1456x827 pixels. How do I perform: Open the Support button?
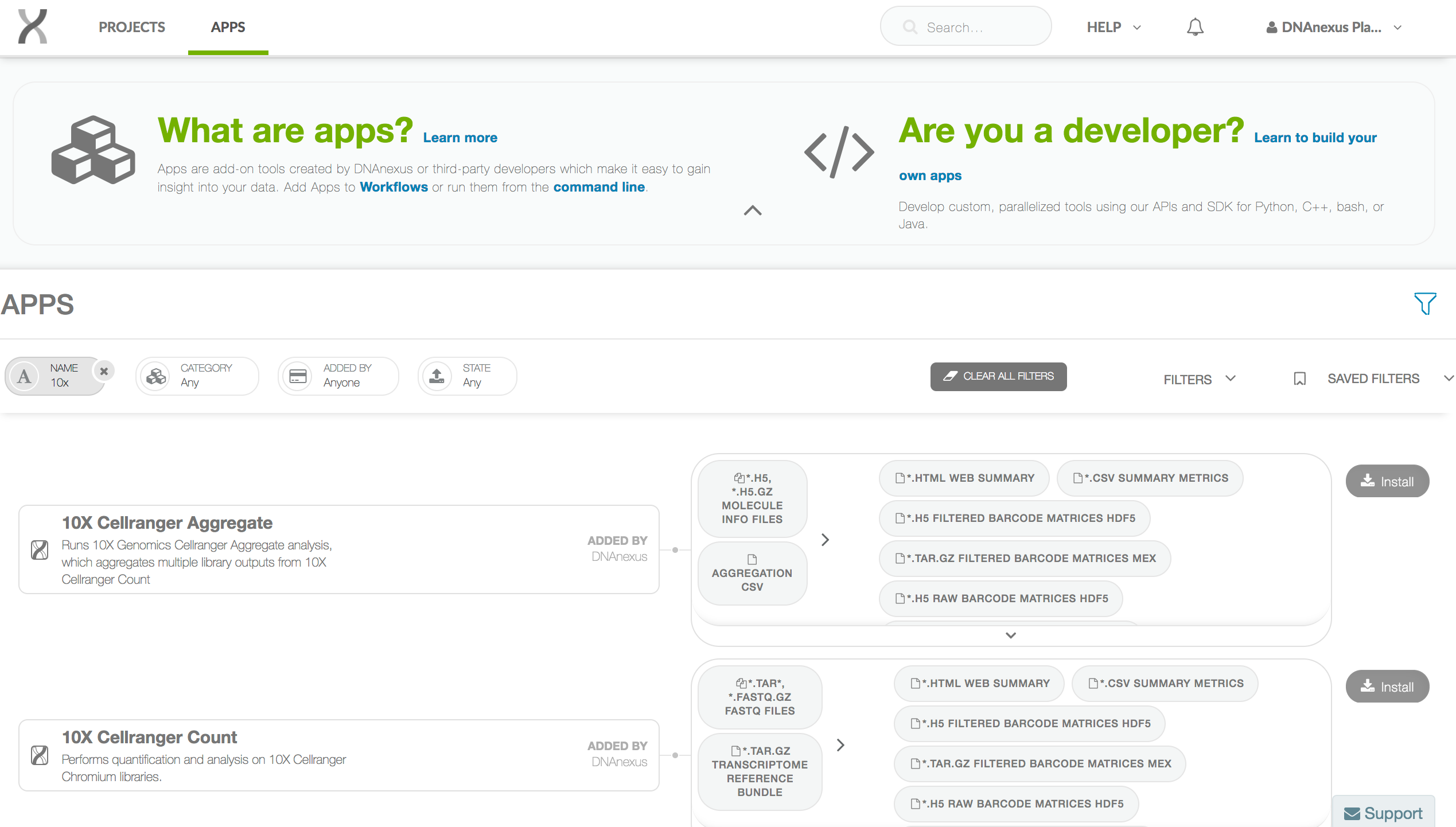1383,813
